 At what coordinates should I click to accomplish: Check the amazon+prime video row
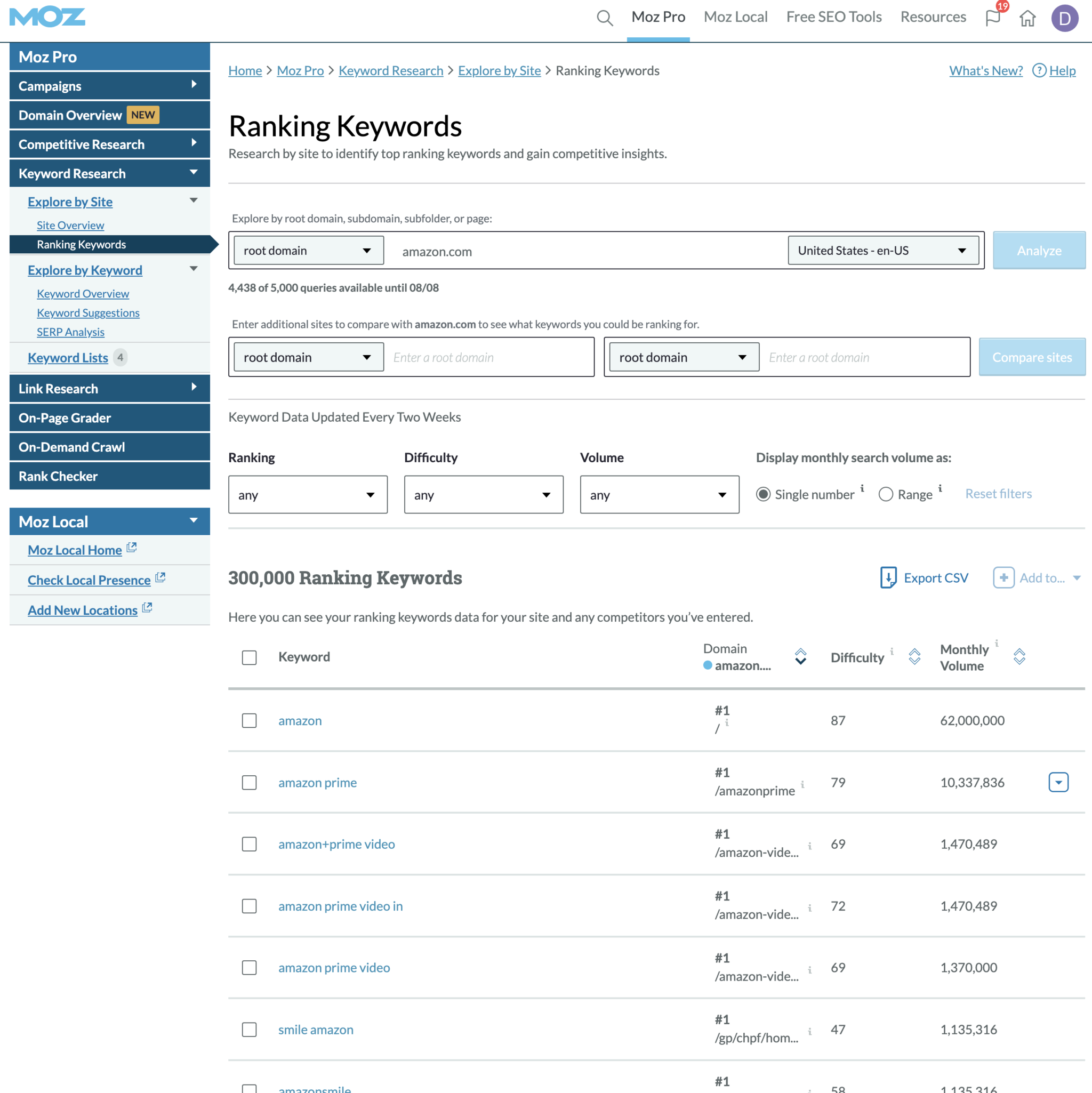(x=249, y=844)
